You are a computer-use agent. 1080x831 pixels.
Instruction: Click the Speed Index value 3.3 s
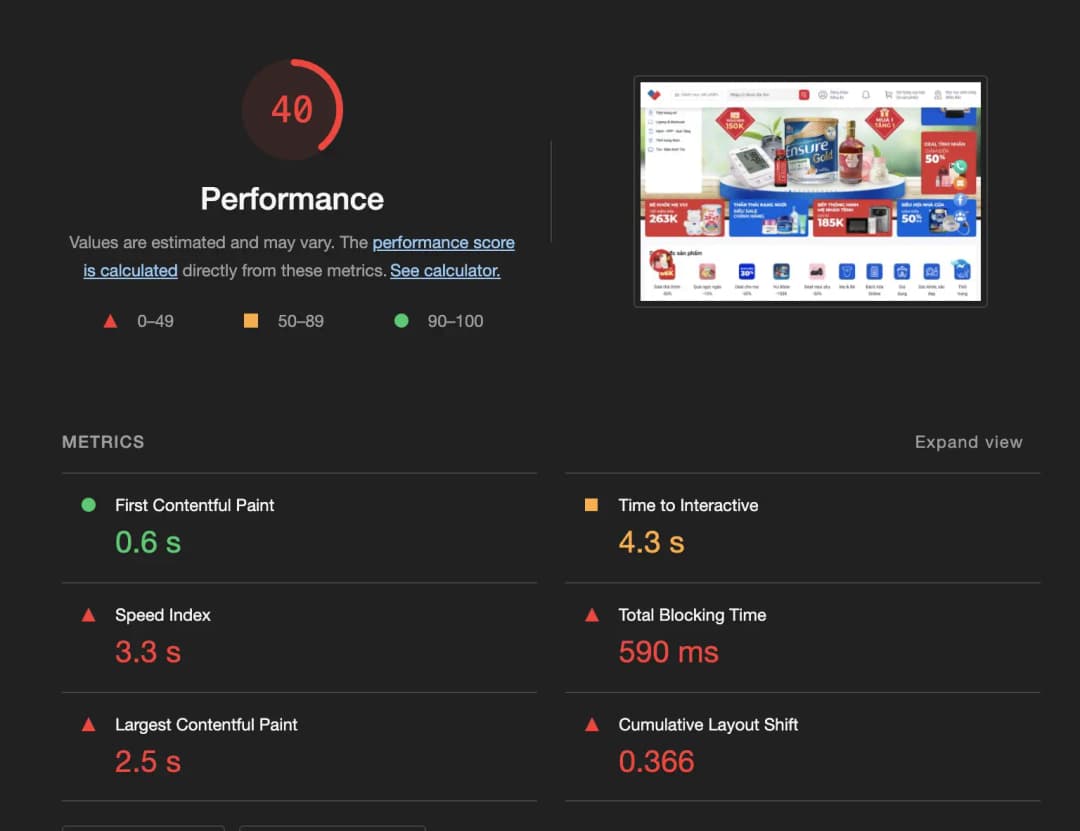[x=148, y=652]
